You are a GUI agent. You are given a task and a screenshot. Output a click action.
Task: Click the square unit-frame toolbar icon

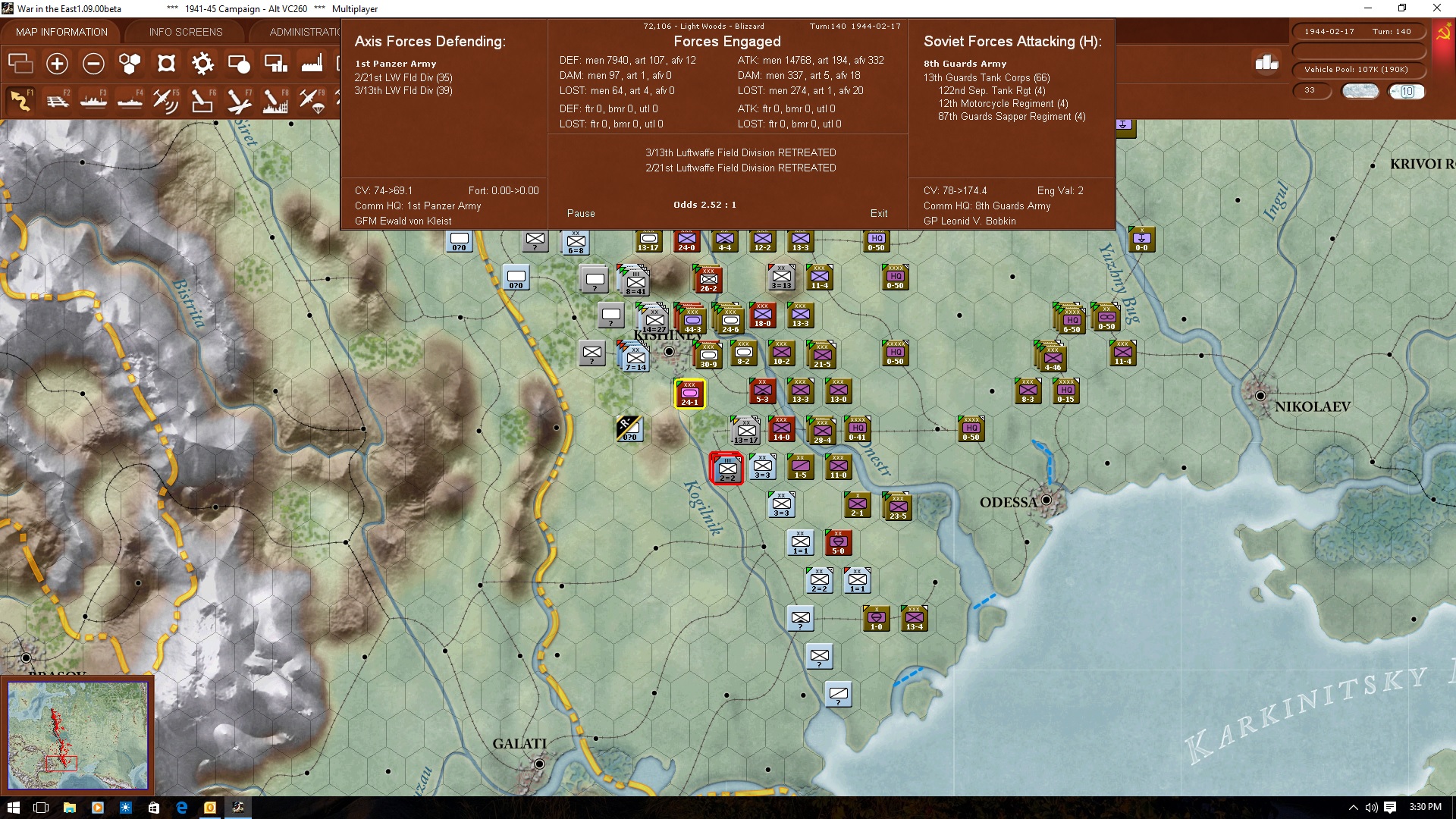pyautogui.click(x=166, y=64)
